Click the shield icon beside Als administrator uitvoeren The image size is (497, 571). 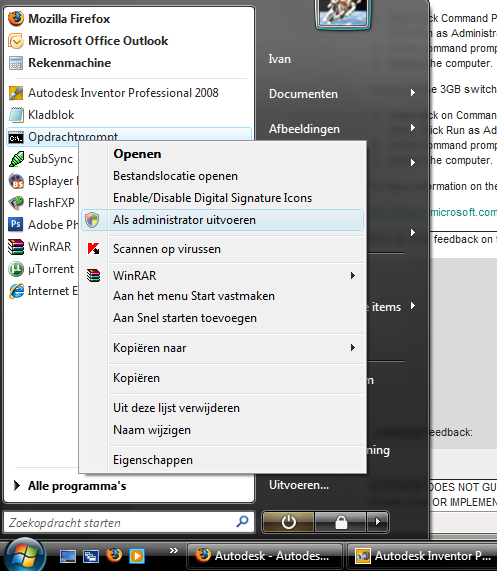coord(92,220)
